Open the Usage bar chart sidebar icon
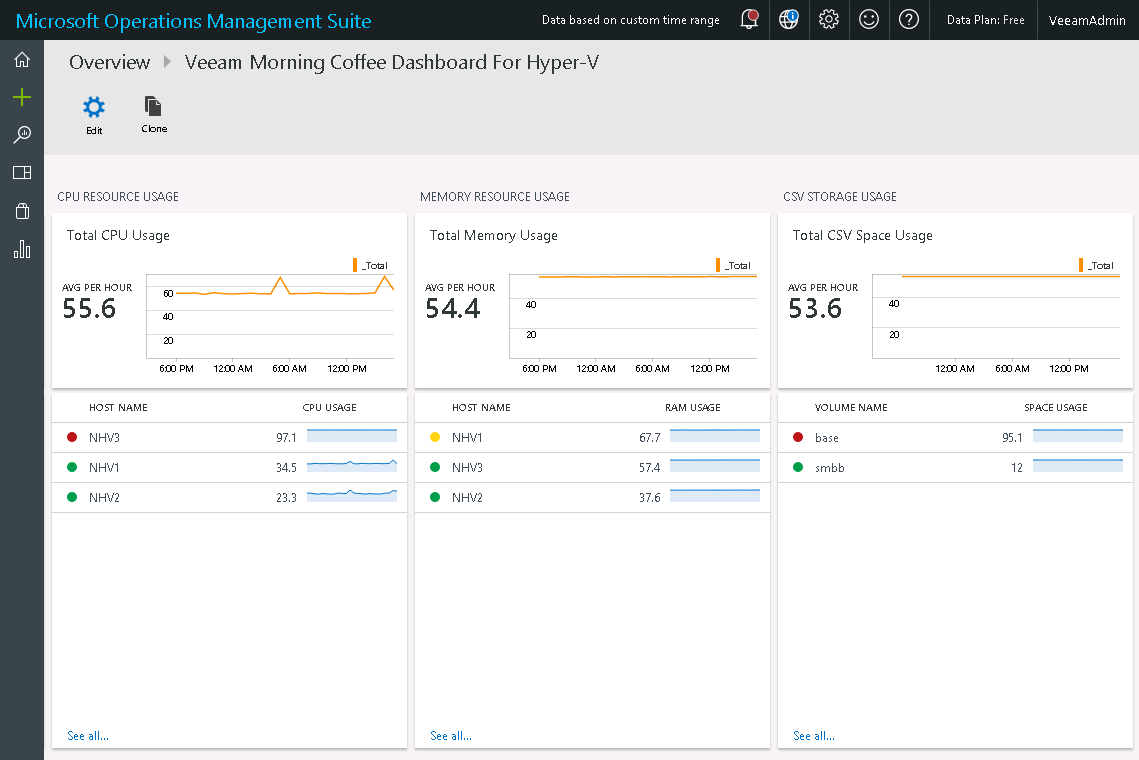 coord(22,249)
